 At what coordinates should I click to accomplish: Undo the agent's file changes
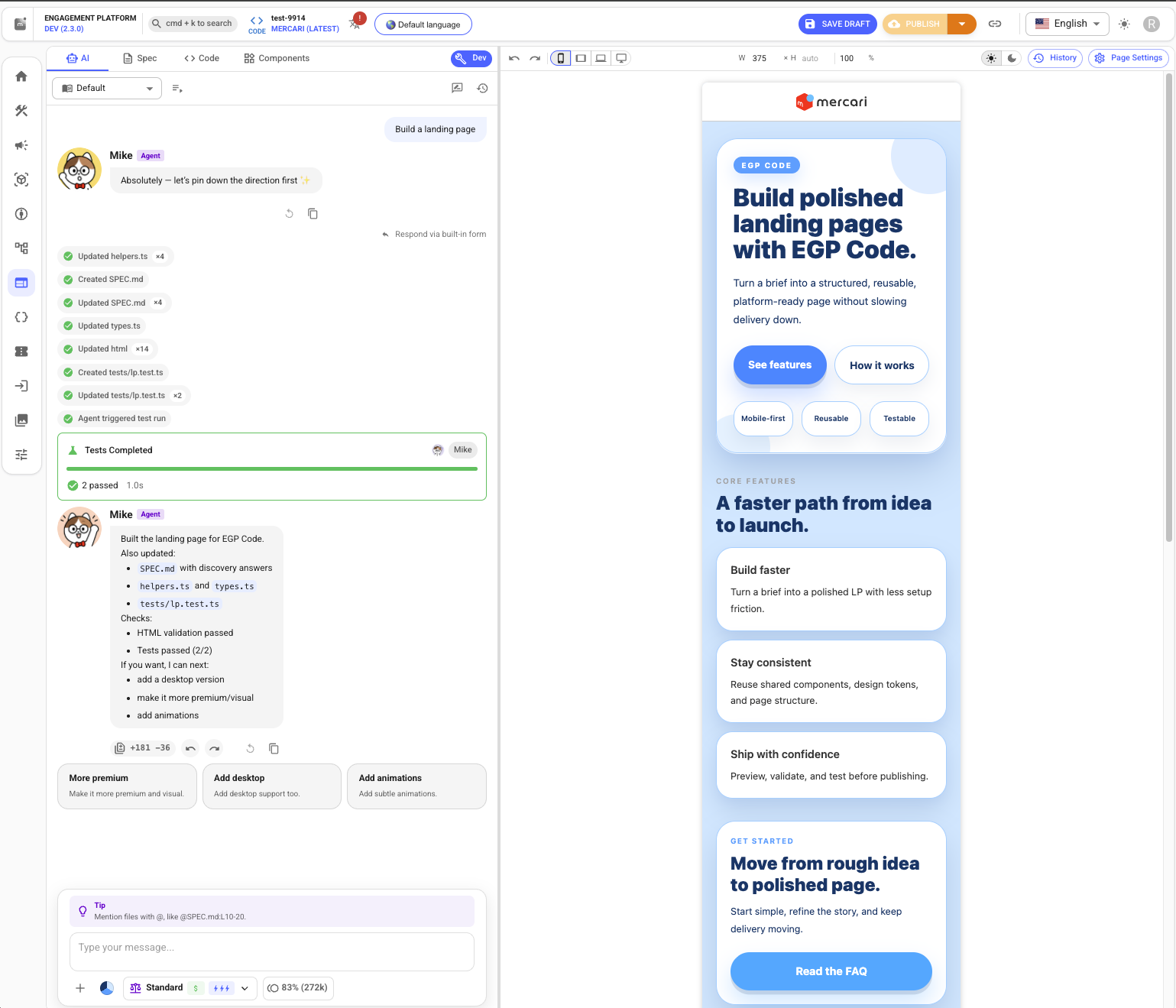tap(191, 748)
